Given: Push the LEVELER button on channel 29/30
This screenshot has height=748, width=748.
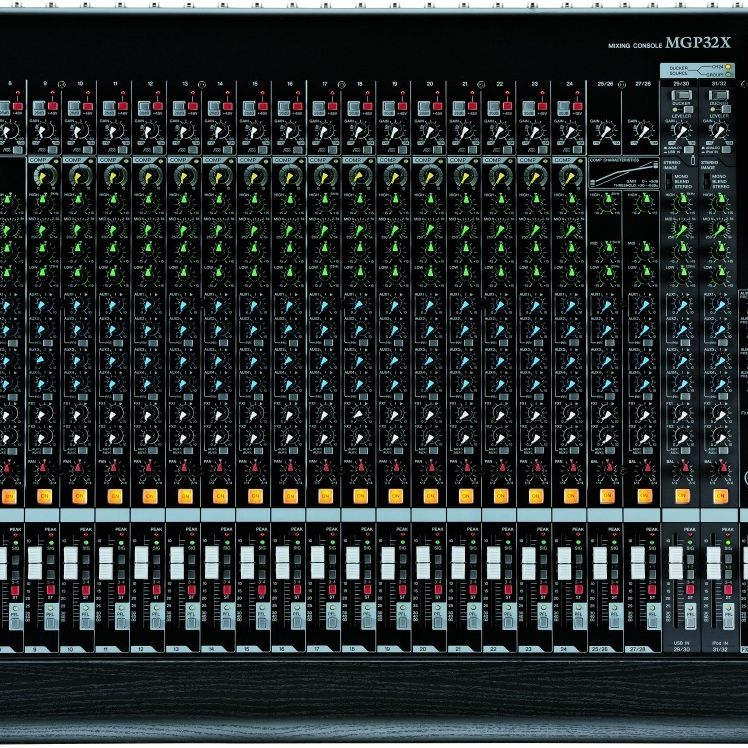Looking at the screenshot, I should [x=688, y=109].
